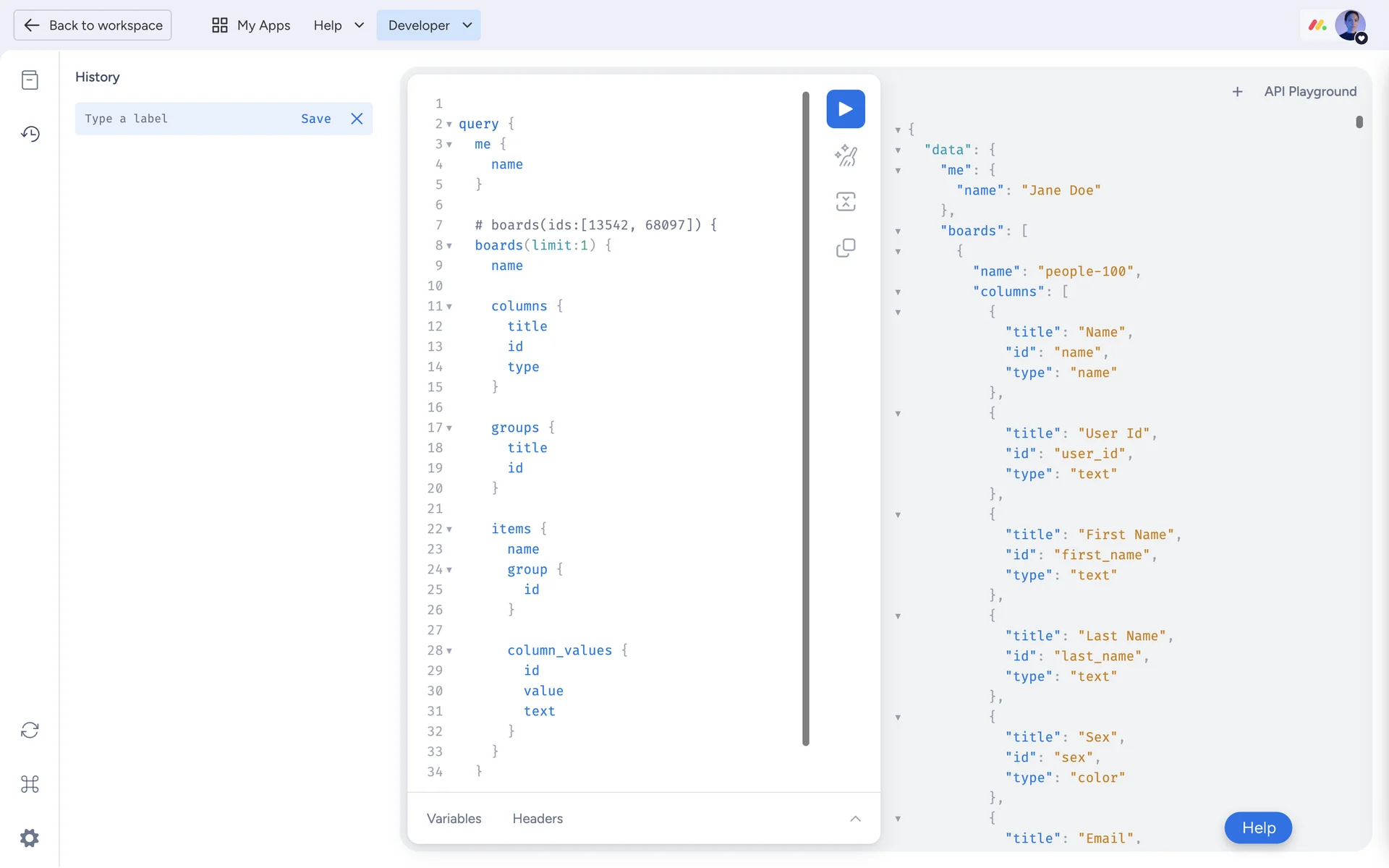Collapse the columns block fold arrow
1389x868 pixels.
pyautogui.click(x=449, y=307)
